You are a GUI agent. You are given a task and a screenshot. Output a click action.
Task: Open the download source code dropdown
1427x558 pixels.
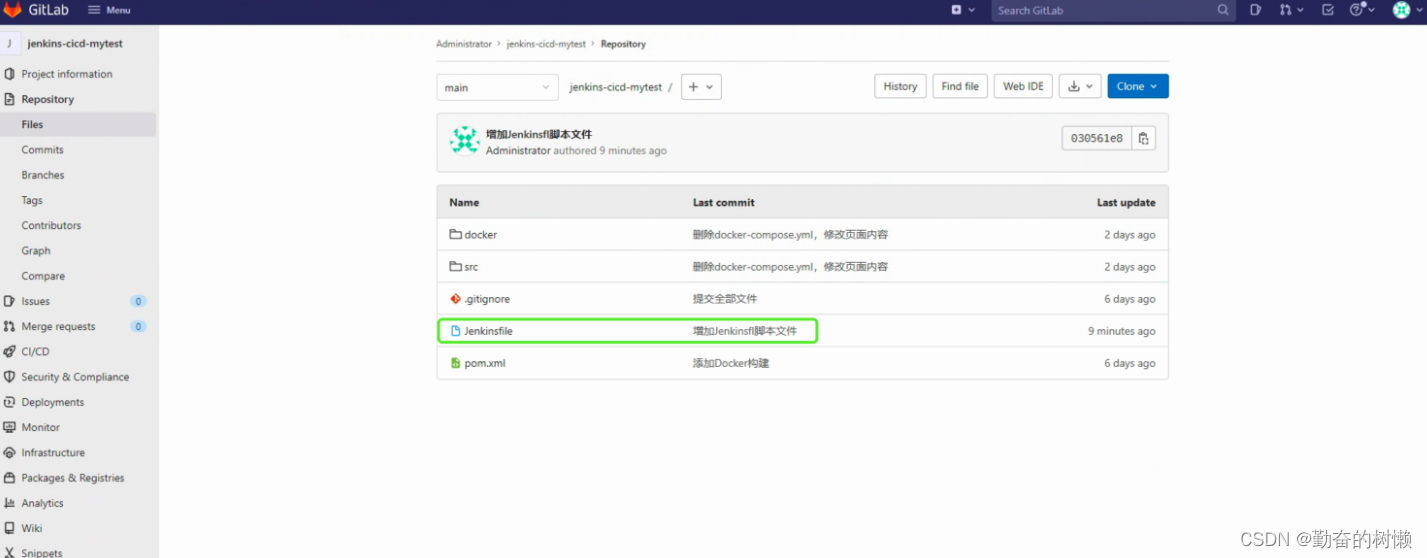[x=1080, y=86]
